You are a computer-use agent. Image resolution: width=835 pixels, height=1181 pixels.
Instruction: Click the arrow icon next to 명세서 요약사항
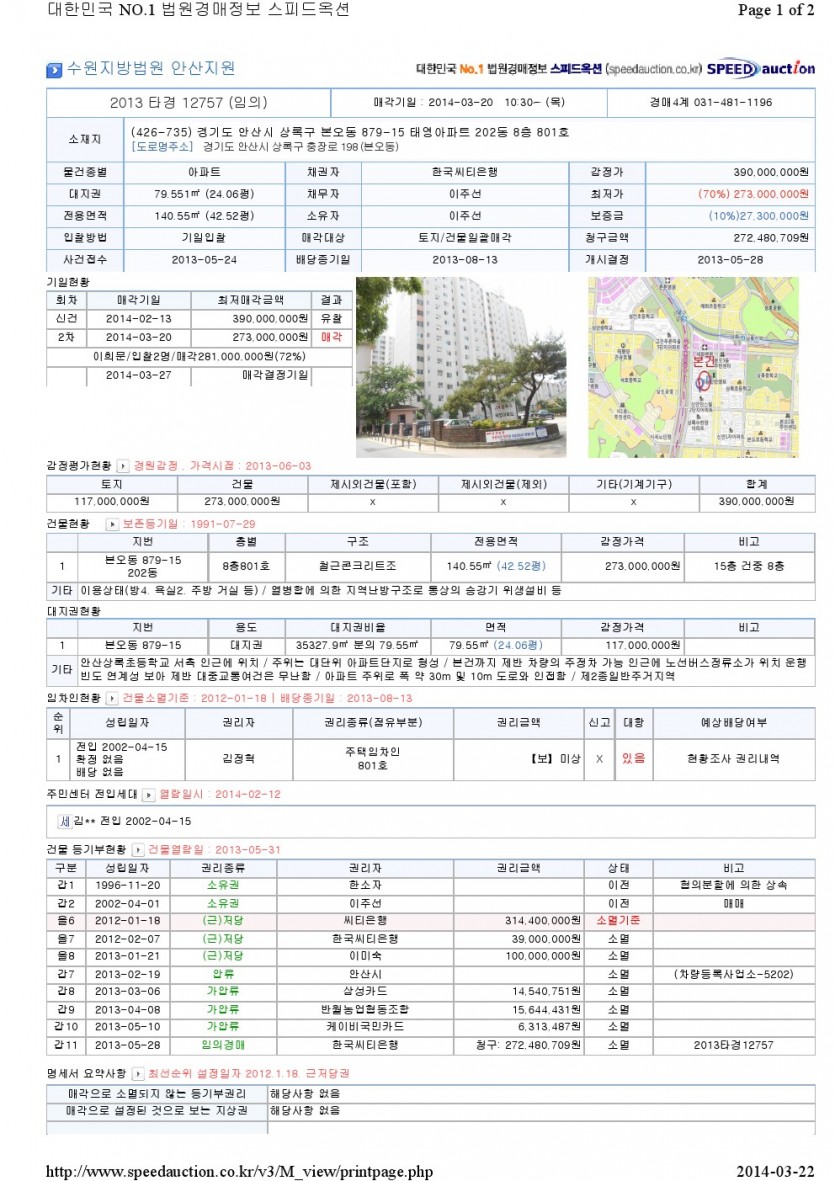click(x=138, y=1073)
